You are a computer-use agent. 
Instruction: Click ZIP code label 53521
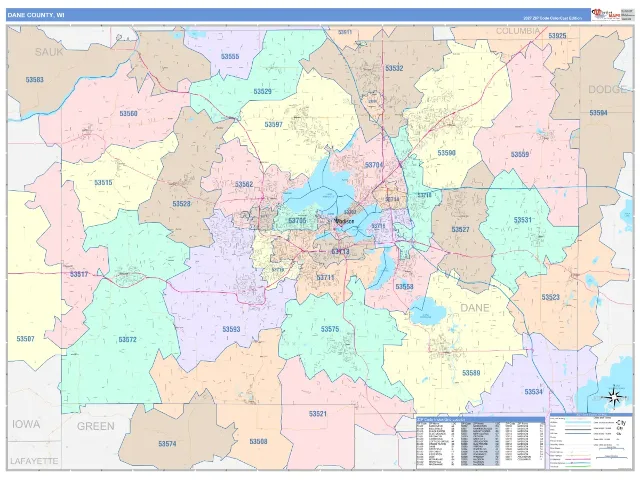click(318, 413)
